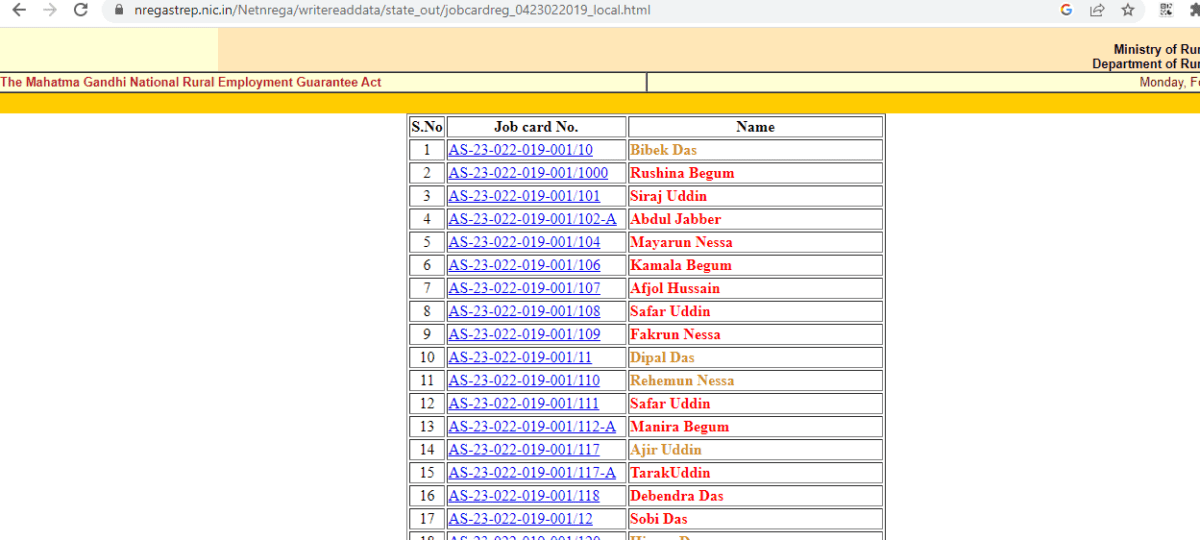This screenshot has width=1200, height=540.
Task: Select the name Afjol Hussain
Action: coord(675,288)
